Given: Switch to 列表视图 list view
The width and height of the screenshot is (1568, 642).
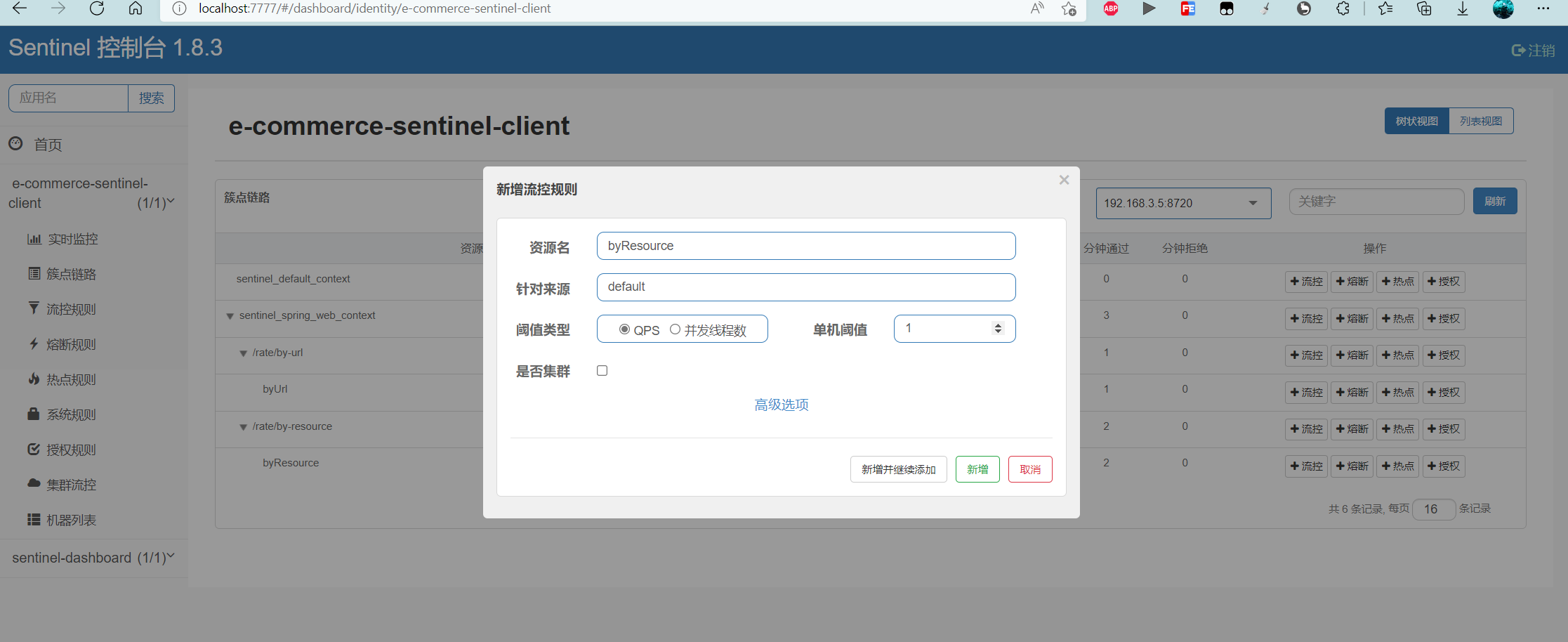Looking at the screenshot, I should (1482, 121).
